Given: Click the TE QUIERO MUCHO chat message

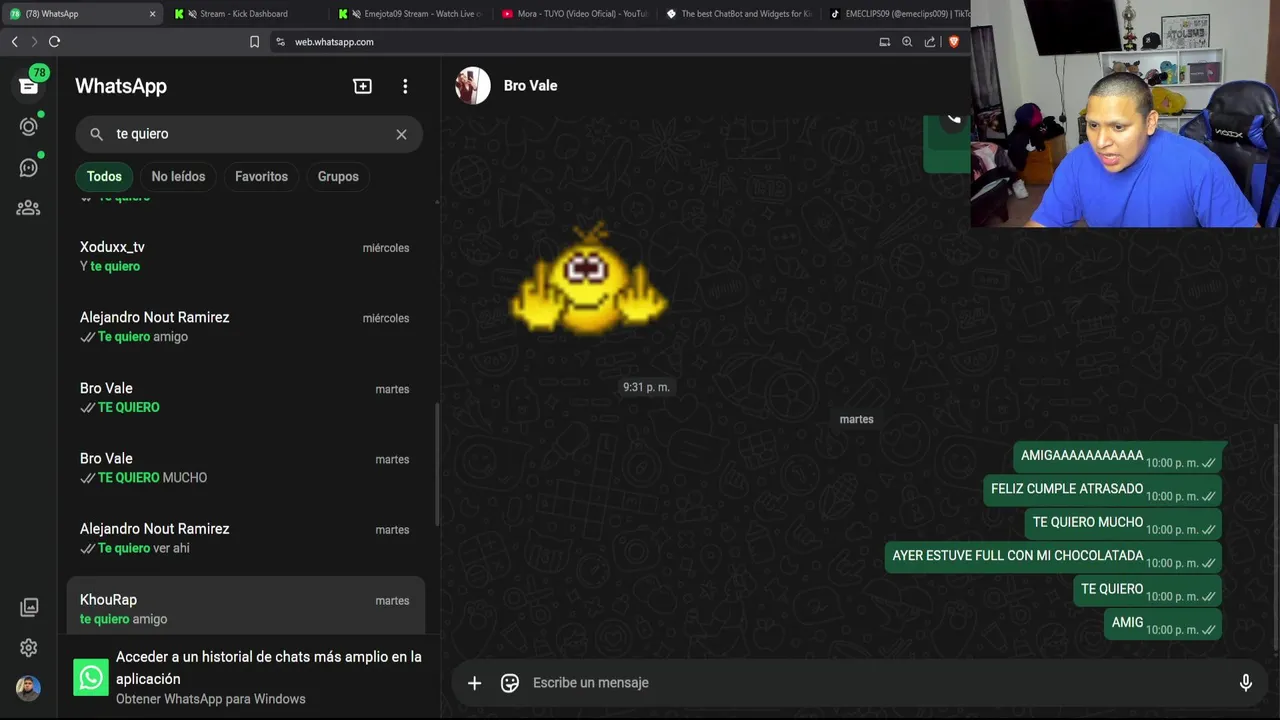Looking at the screenshot, I should coord(1123,524).
